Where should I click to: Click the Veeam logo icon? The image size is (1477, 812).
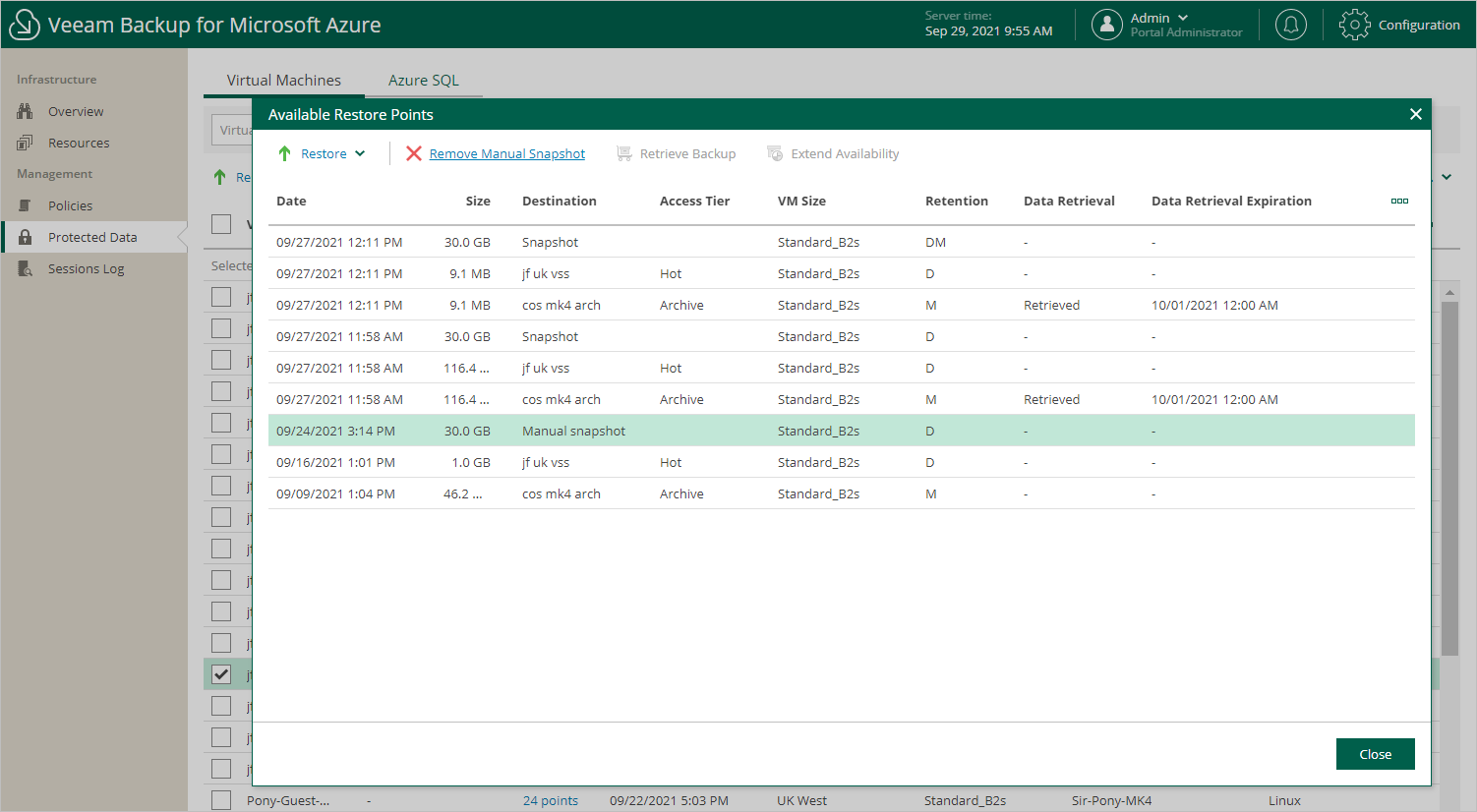click(x=24, y=25)
